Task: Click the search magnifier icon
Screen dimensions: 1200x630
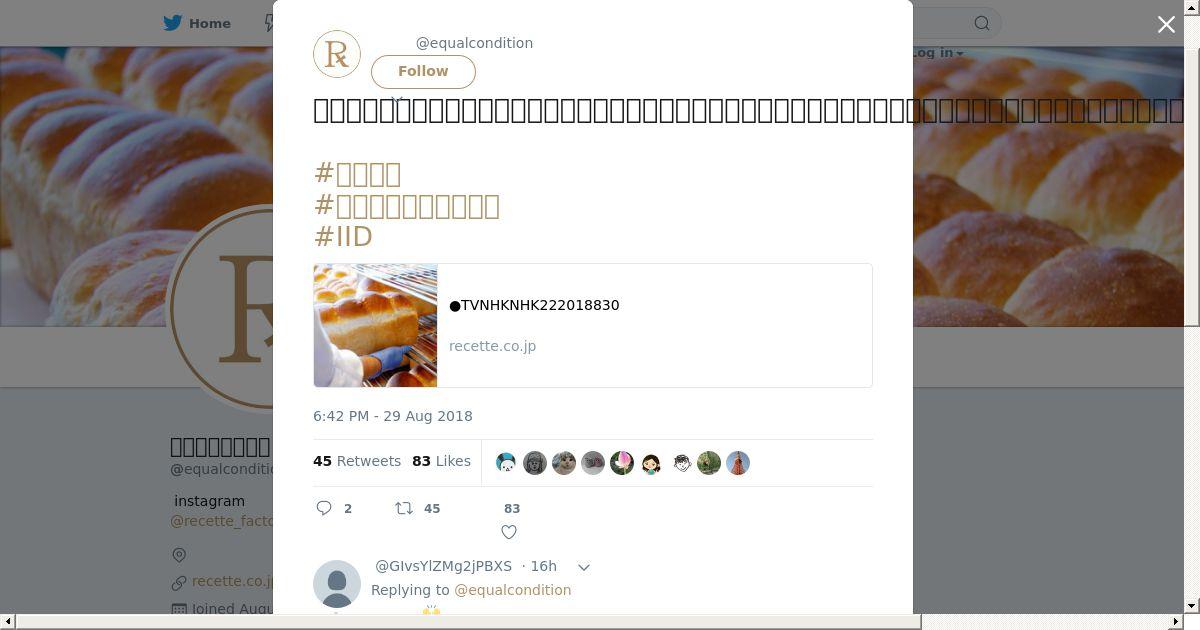Action: click(x=982, y=23)
